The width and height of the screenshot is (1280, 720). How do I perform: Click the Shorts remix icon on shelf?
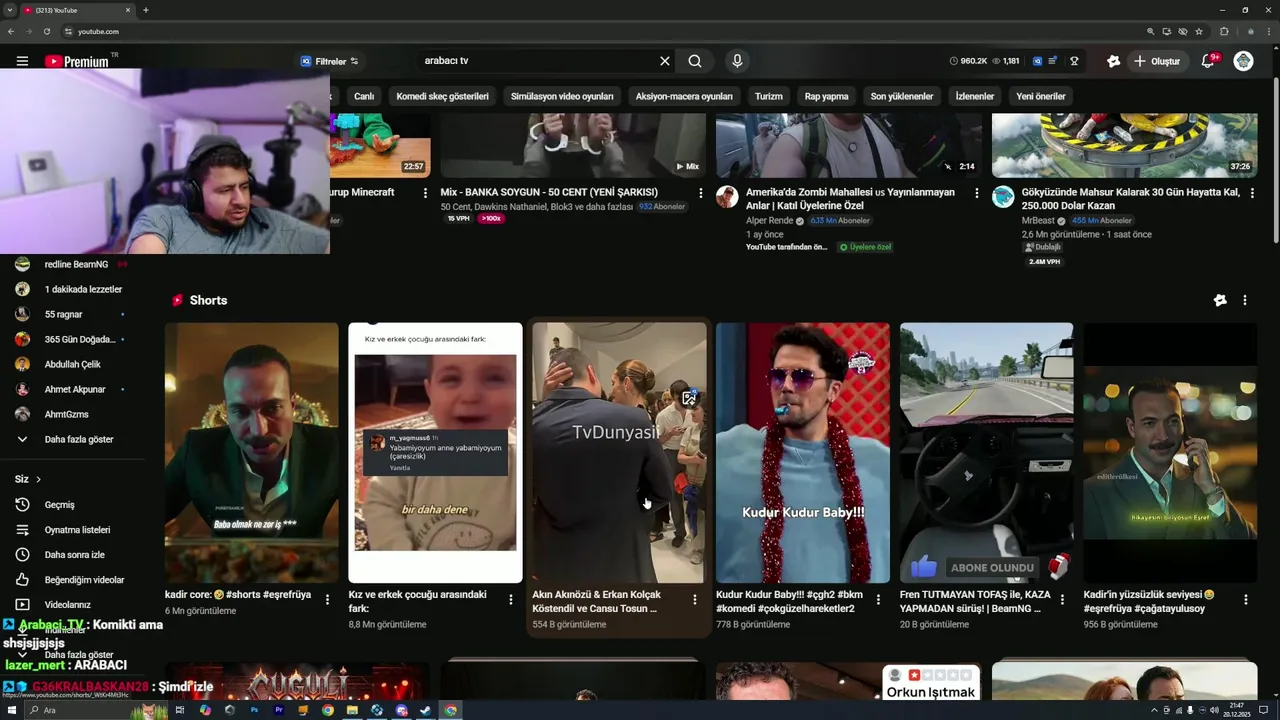pos(1220,300)
